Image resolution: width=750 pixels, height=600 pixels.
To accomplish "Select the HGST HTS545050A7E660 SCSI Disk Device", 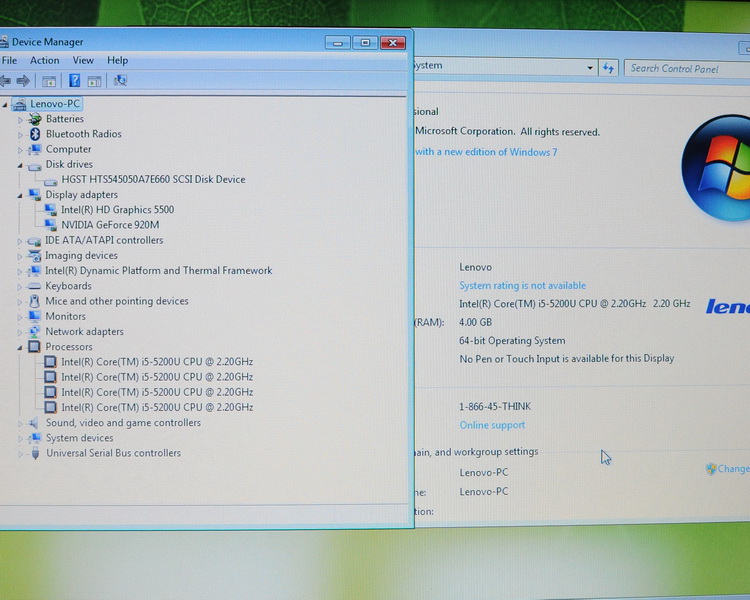I will coord(153,179).
